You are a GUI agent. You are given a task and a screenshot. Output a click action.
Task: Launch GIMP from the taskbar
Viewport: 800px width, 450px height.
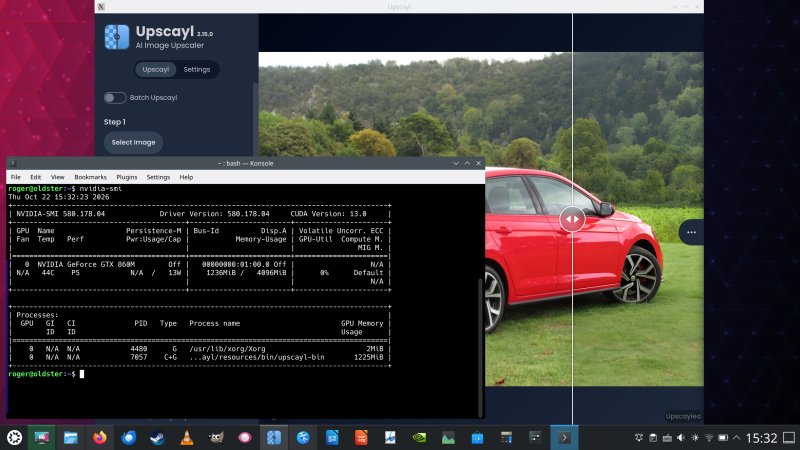click(x=216, y=437)
